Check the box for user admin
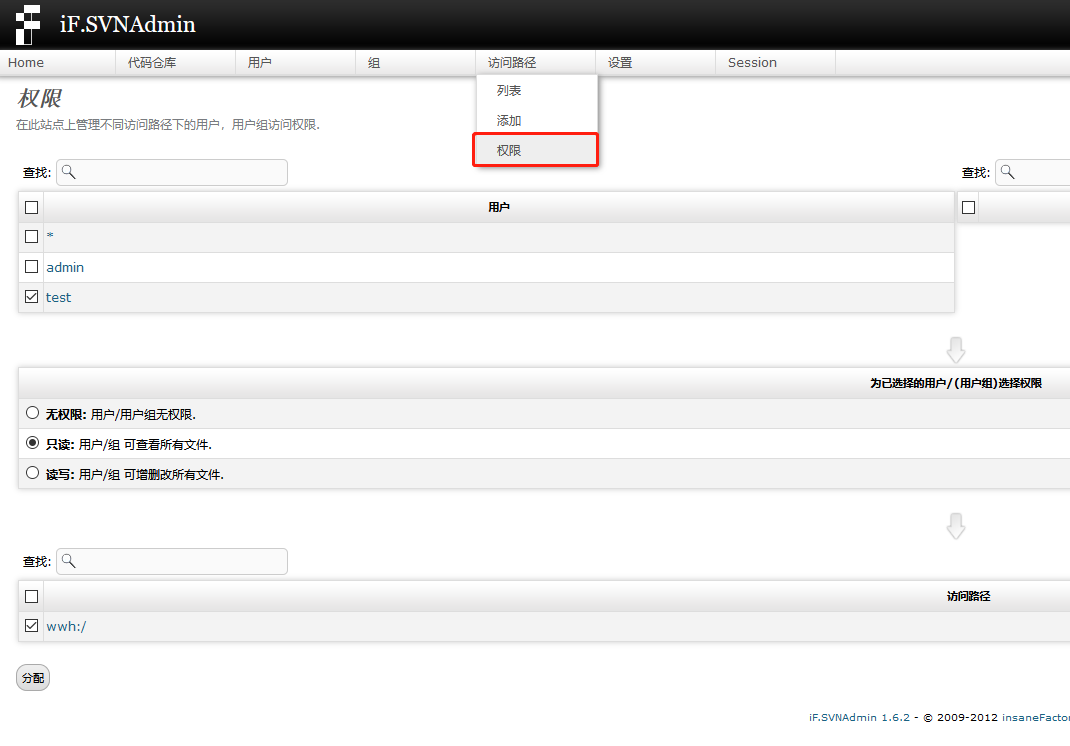This screenshot has width=1070, height=746. tap(31, 267)
